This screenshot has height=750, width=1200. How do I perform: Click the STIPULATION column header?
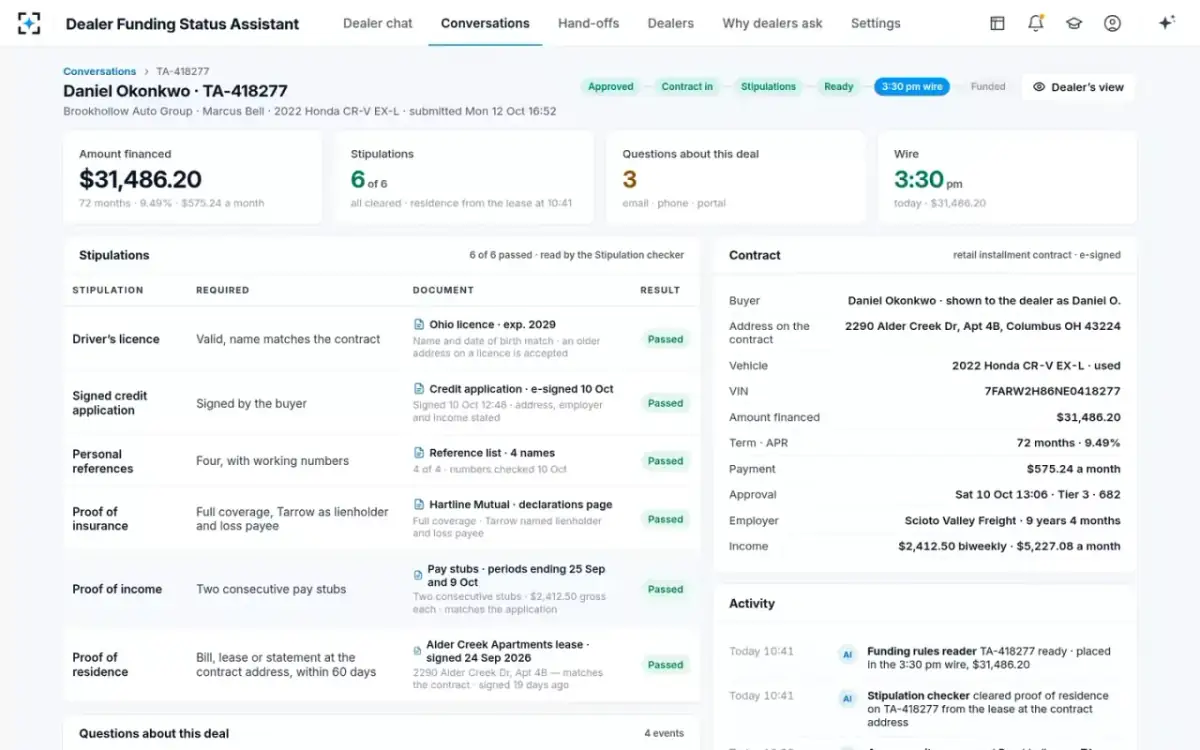coord(108,290)
